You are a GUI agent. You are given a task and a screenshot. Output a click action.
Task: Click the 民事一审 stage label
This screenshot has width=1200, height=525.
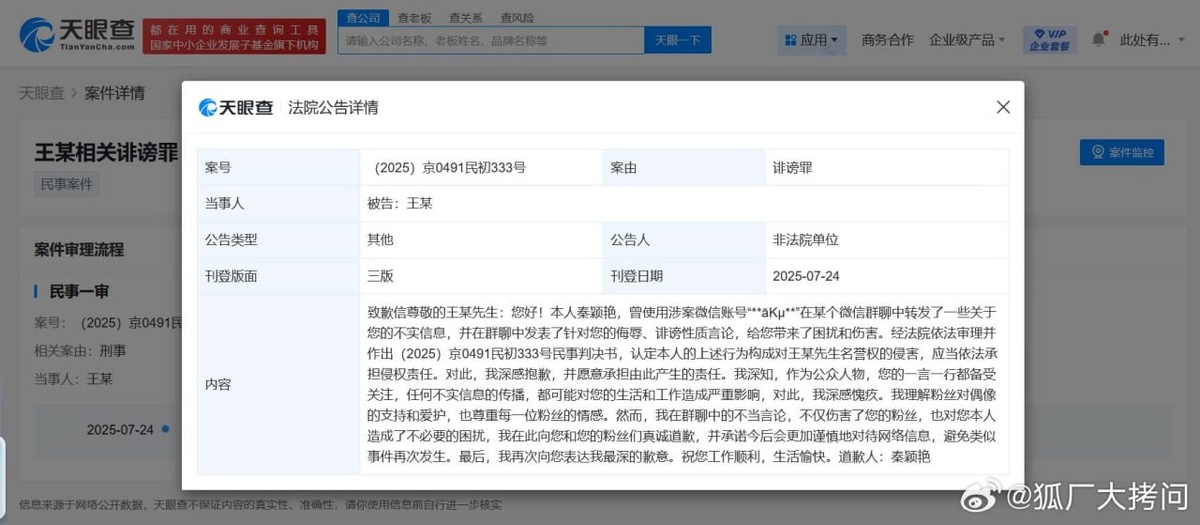79,291
